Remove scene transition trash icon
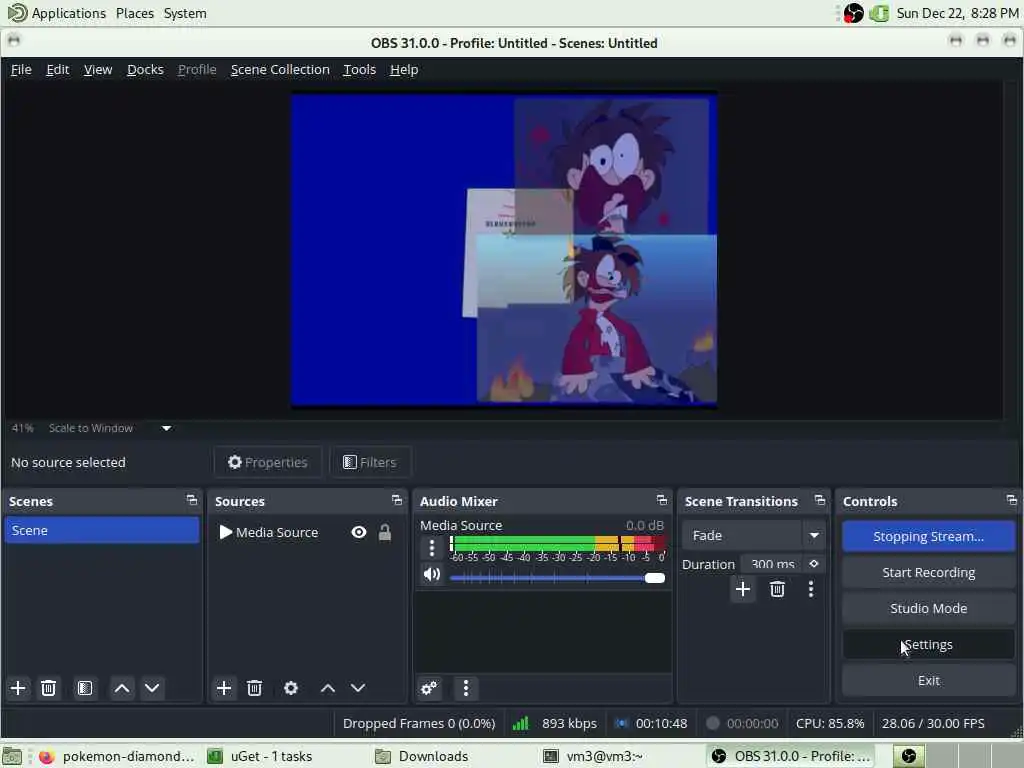Viewport: 1024px width, 768px height. pos(777,589)
